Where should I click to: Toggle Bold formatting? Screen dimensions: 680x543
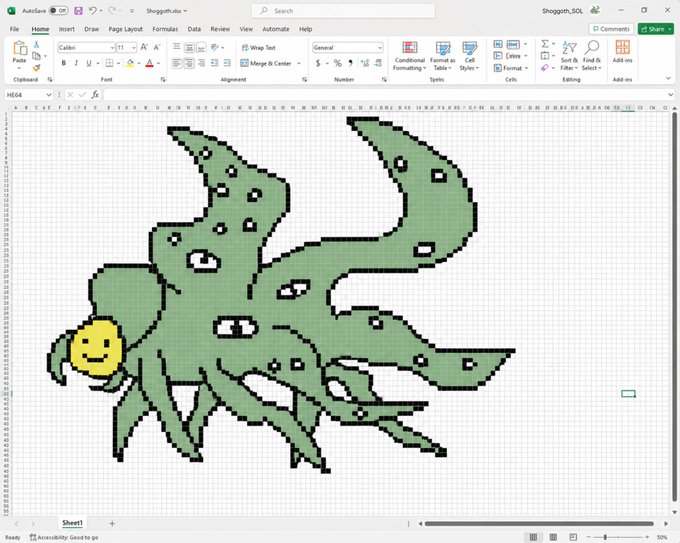pos(64,63)
